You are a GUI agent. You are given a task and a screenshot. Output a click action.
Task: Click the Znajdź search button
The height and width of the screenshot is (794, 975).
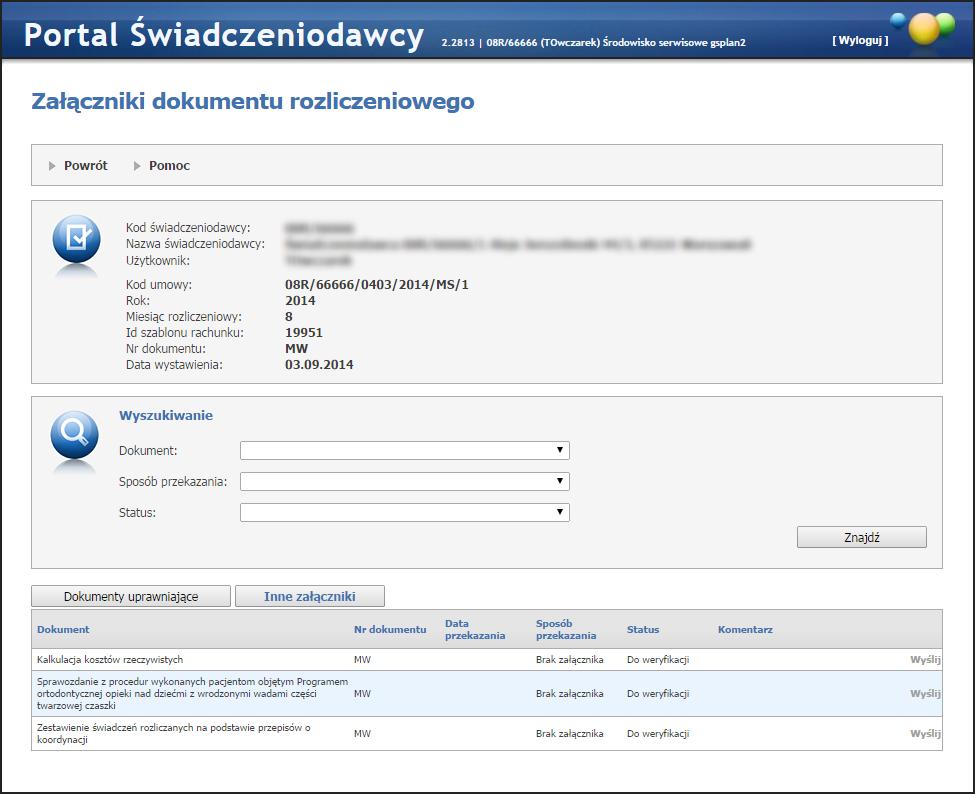pyautogui.click(x=862, y=537)
